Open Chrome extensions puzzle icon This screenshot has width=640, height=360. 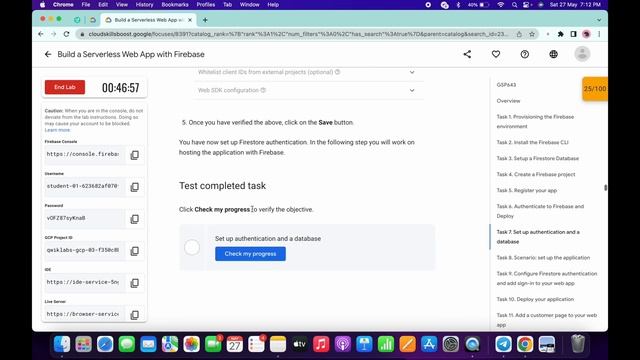(560, 34)
